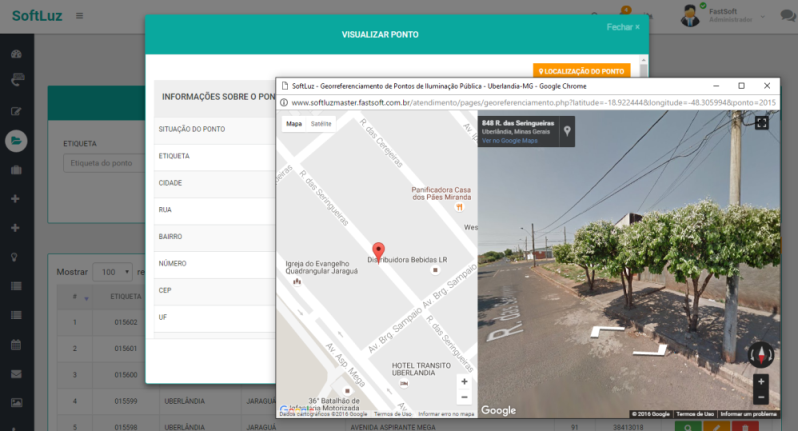Click the page info icon in address bar
Screen dimensions: 798x431
(x=284, y=102)
